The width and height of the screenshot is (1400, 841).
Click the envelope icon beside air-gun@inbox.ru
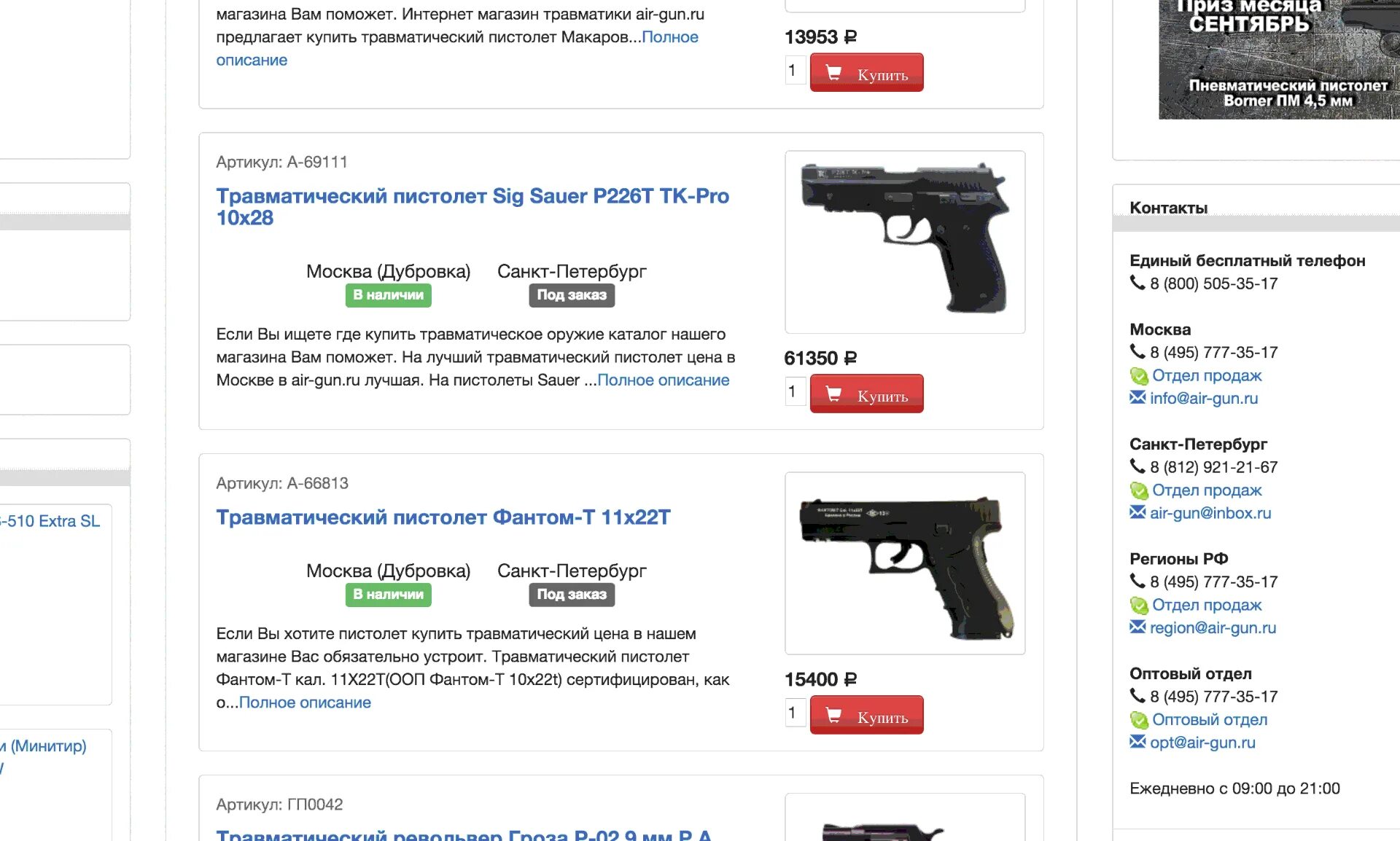(1137, 512)
